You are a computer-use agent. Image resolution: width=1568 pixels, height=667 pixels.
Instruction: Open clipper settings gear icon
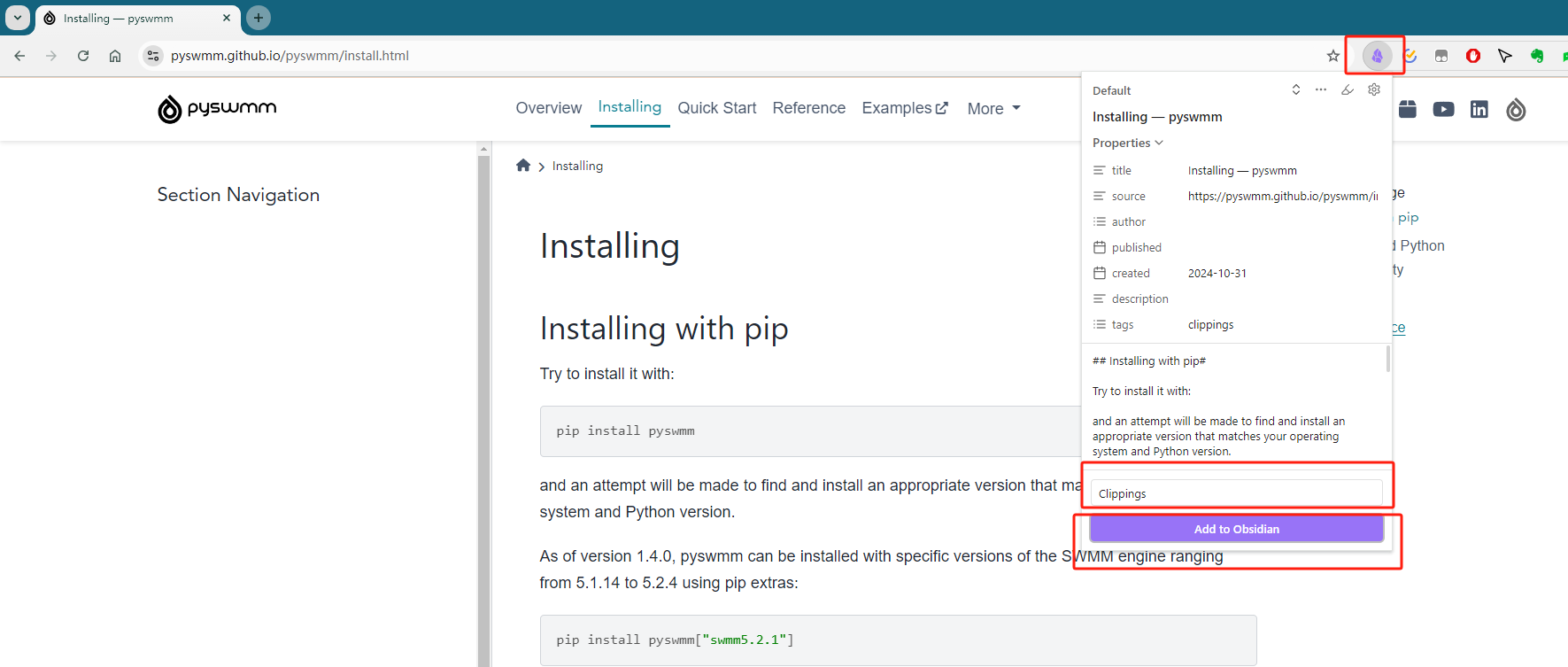1374,89
